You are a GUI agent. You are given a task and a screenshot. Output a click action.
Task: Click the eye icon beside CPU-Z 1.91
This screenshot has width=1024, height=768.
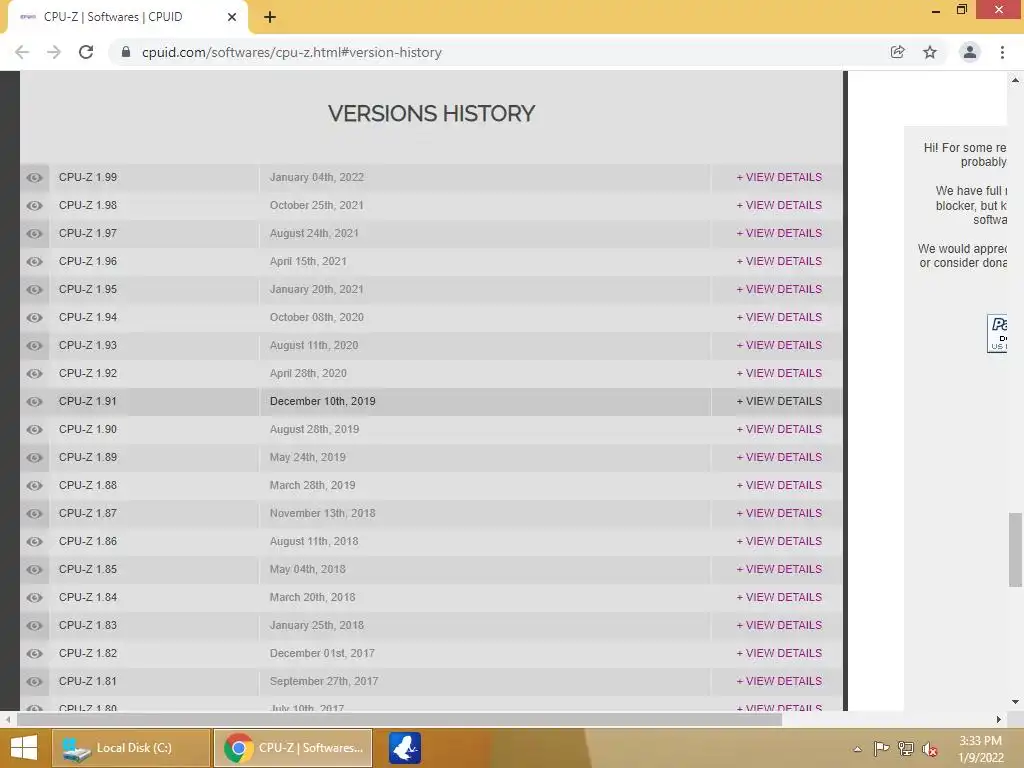(x=35, y=402)
